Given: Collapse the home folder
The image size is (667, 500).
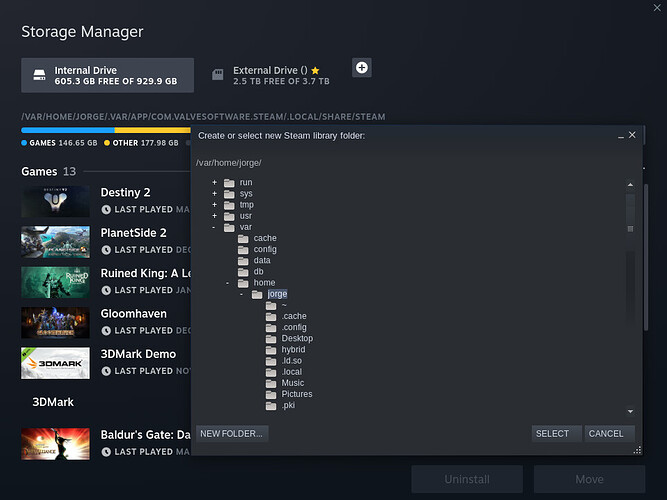Looking at the screenshot, I should [228, 283].
